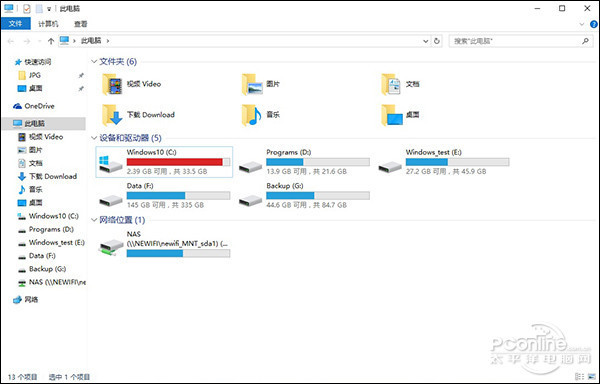Click the up-directory arrow icon
The width and height of the screenshot is (600, 384).
pos(51,41)
